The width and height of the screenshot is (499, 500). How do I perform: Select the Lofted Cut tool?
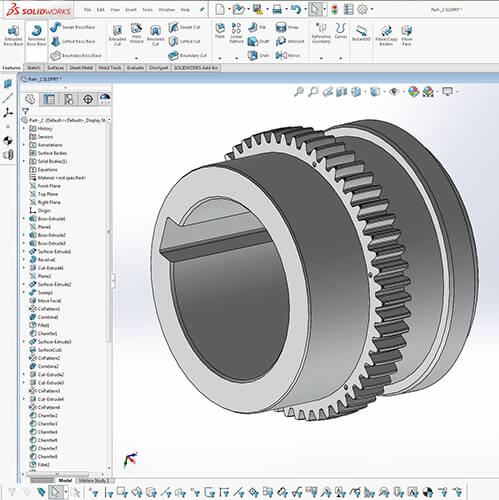point(184,41)
